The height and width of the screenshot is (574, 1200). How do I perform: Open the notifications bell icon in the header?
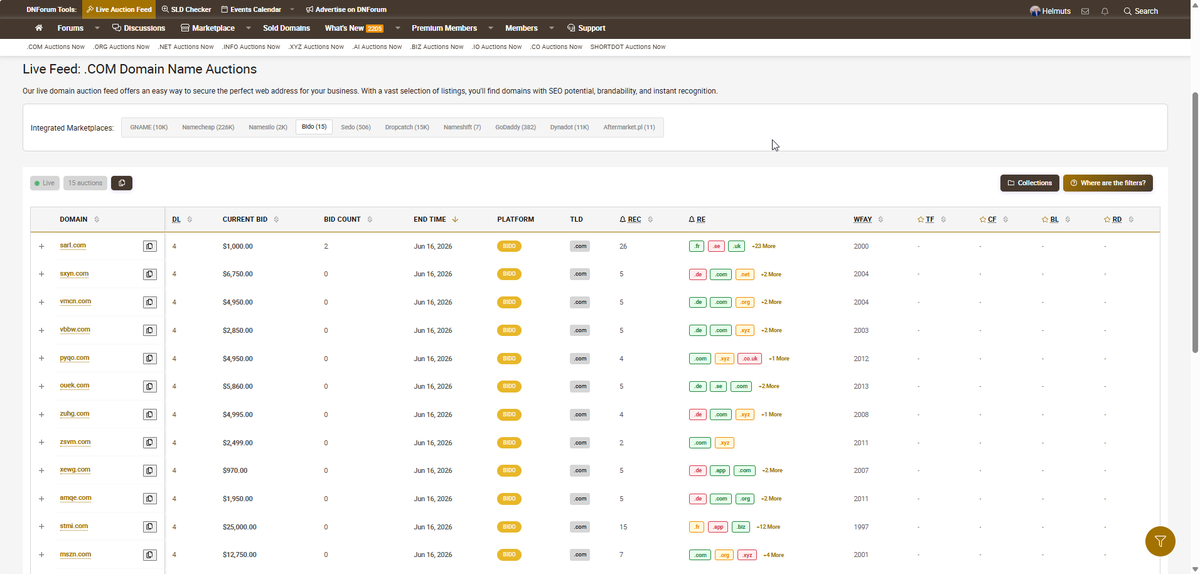pos(1105,11)
